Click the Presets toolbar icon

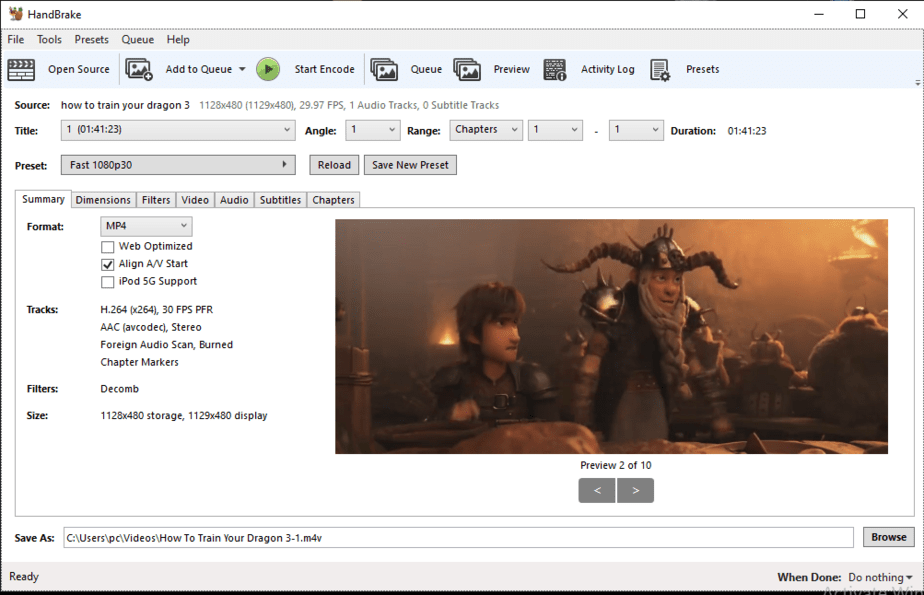660,69
